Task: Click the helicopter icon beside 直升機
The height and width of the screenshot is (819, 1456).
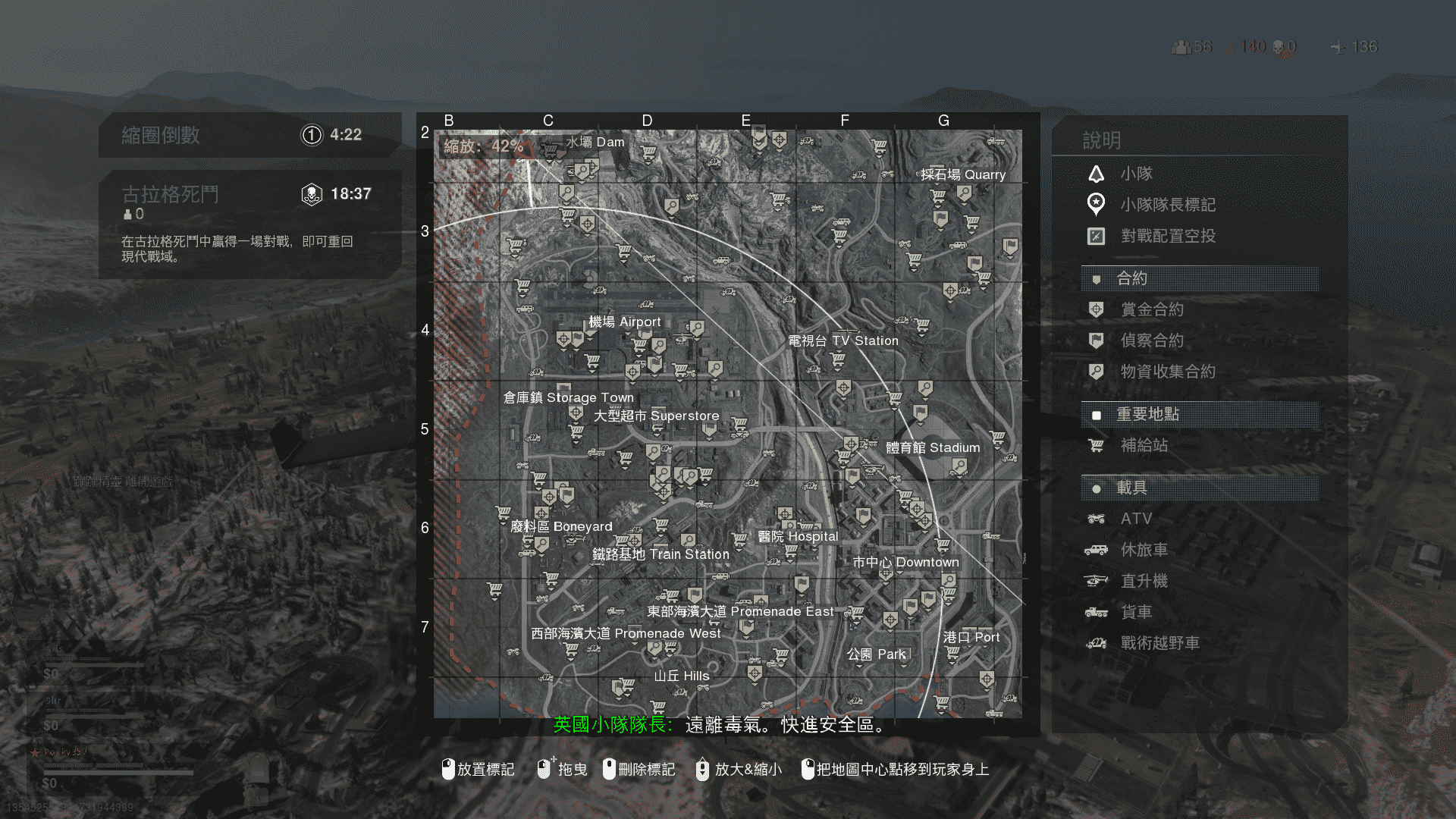Action: point(1096,581)
